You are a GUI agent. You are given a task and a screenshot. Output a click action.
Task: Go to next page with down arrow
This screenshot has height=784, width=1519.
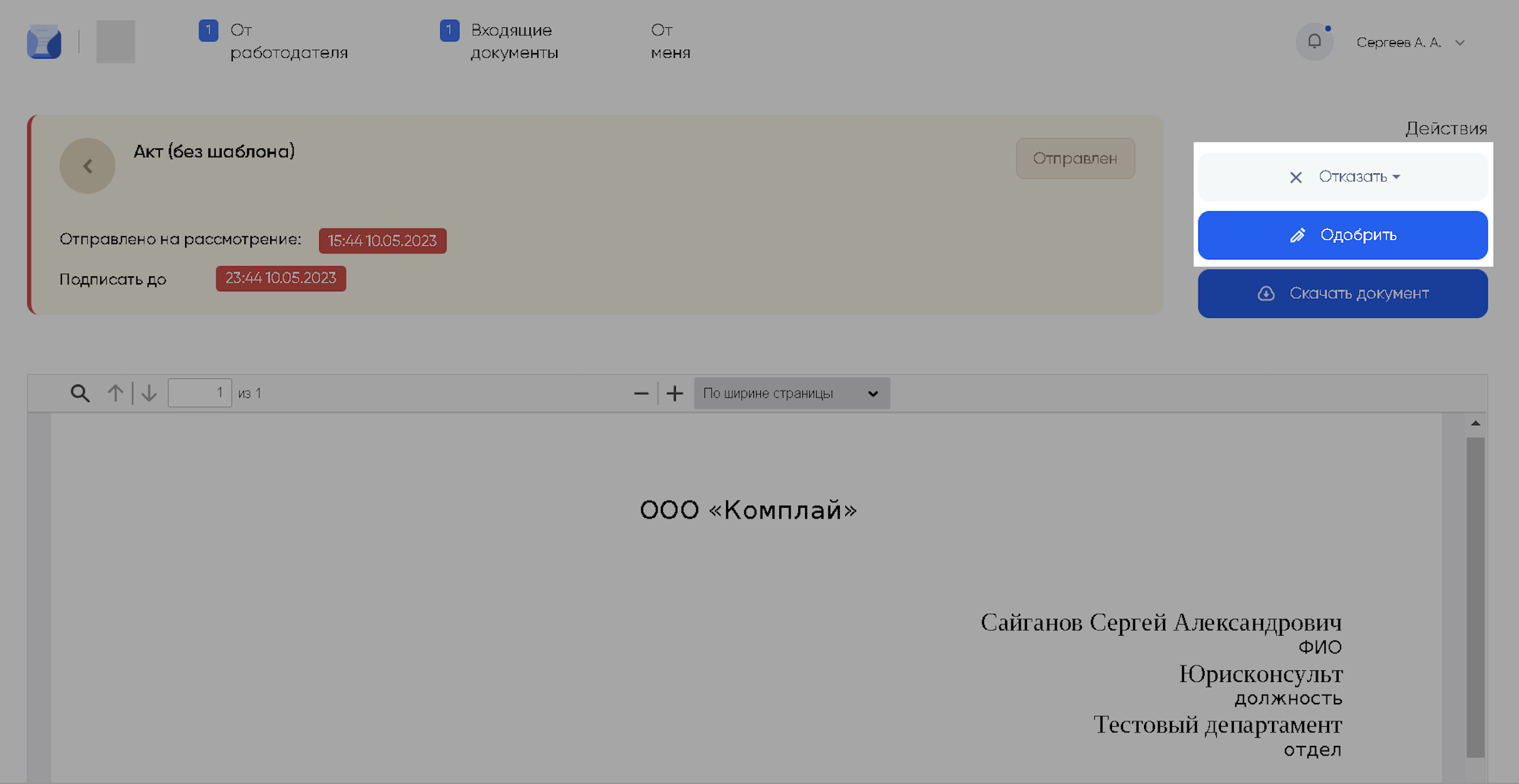pyautogui.click(x=149, y=393)
